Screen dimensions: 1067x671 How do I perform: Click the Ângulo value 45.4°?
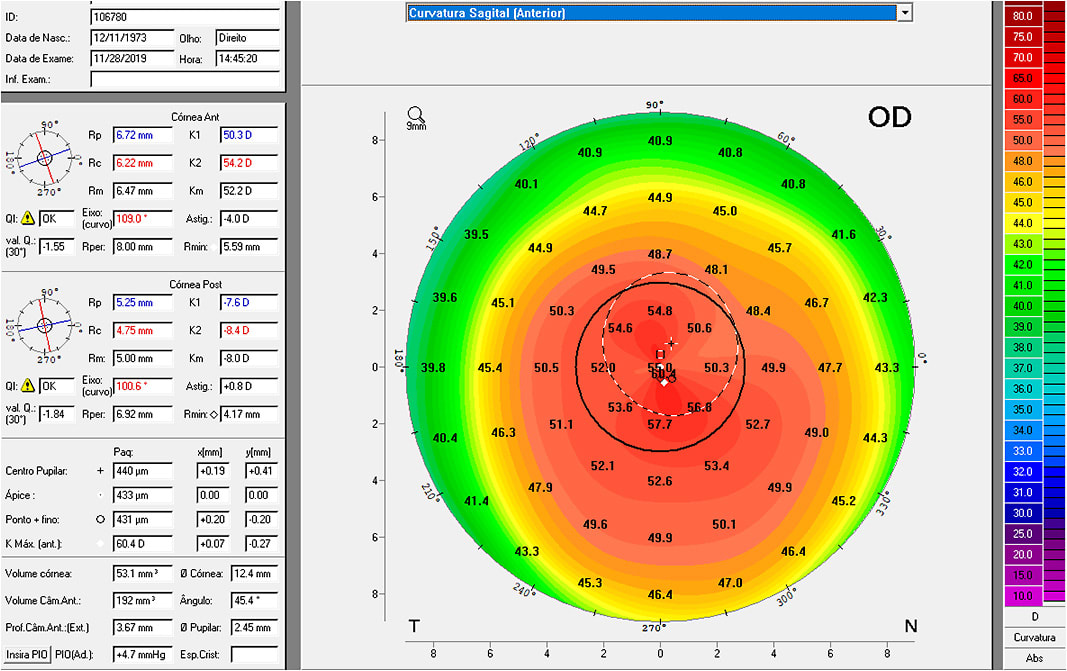(x=255, y=601)
